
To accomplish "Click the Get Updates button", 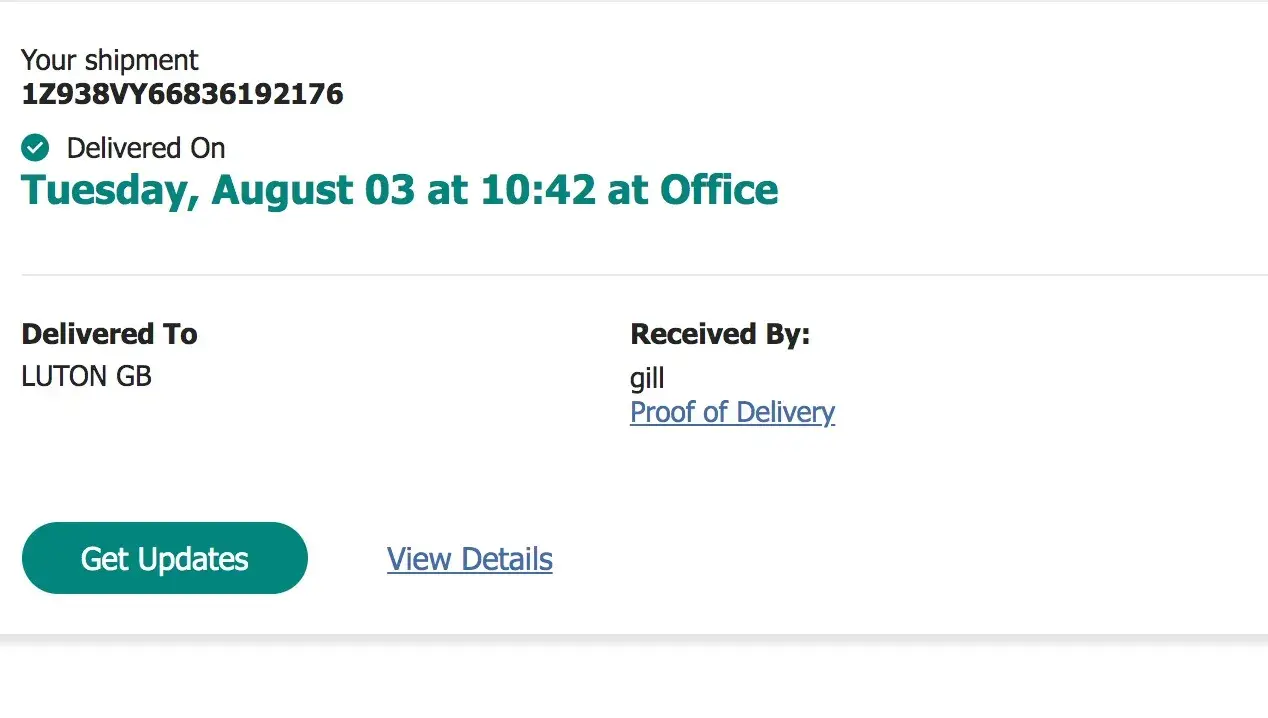I will click(164, 558).
